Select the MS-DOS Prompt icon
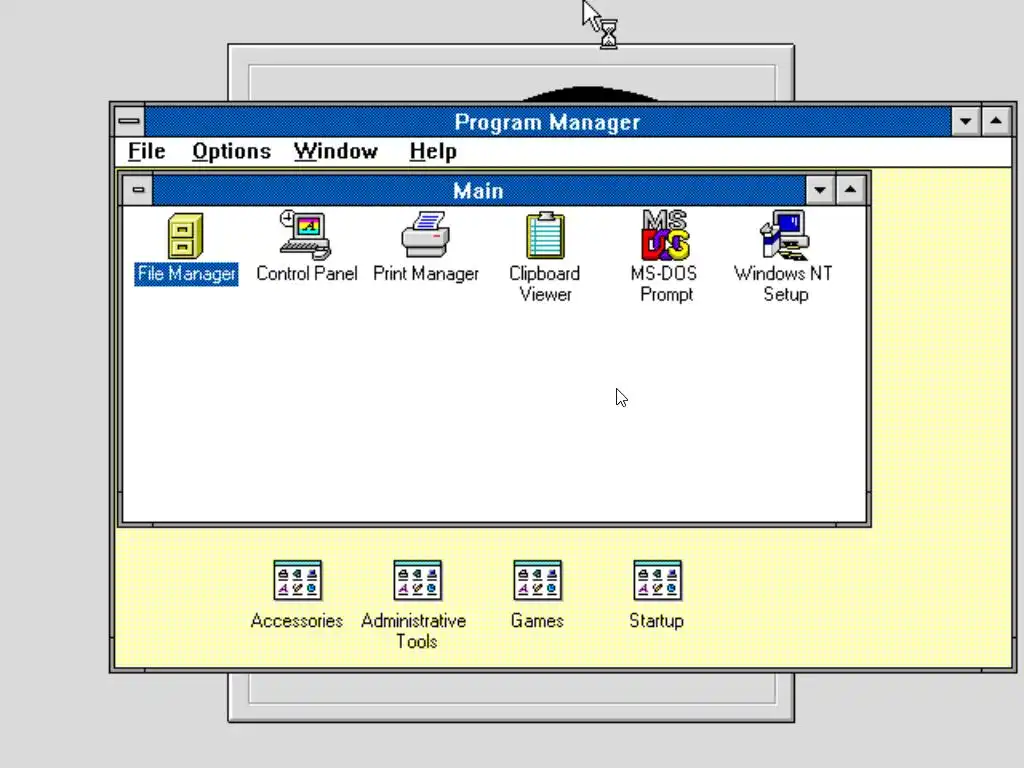The height and width of the screenshot is (768, 1024). [665, 235]
